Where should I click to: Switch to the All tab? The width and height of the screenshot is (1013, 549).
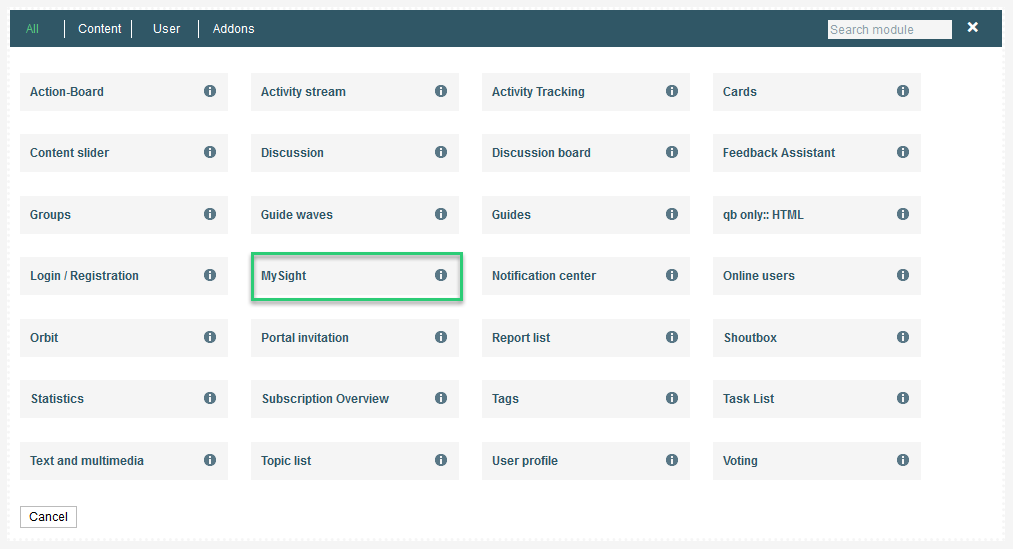click(x=32, y=28)
